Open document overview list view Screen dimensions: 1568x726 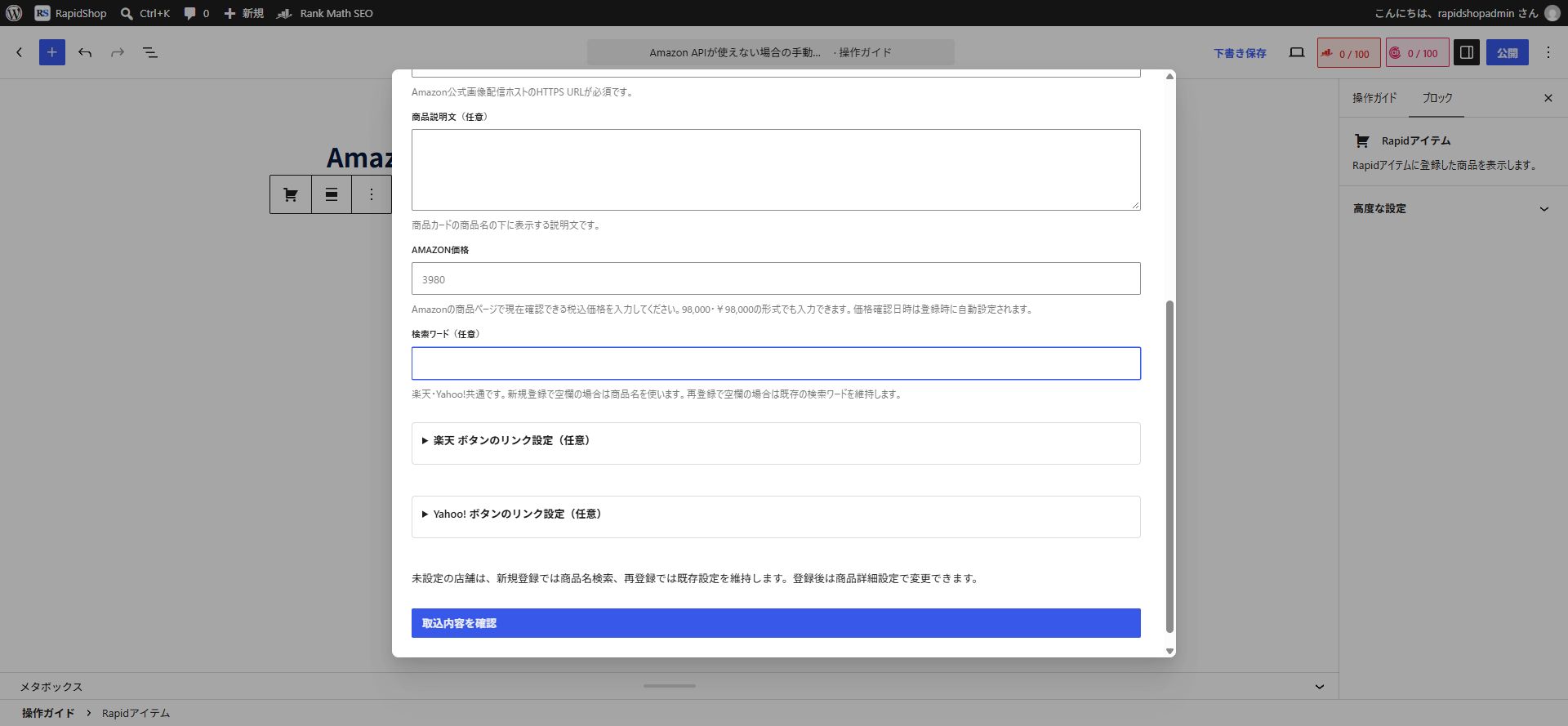(150, 52)
